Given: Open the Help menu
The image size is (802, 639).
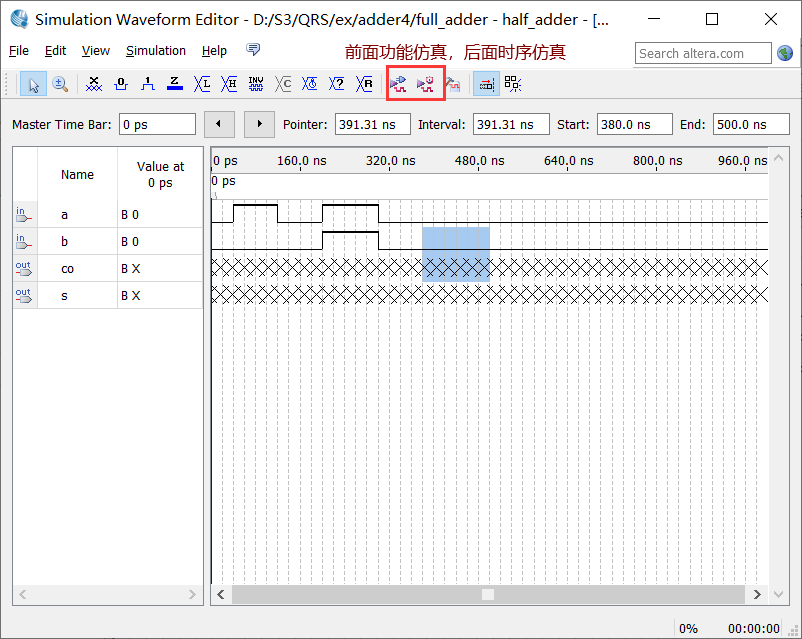Looking at the screenshot, I should pos(214,51).
